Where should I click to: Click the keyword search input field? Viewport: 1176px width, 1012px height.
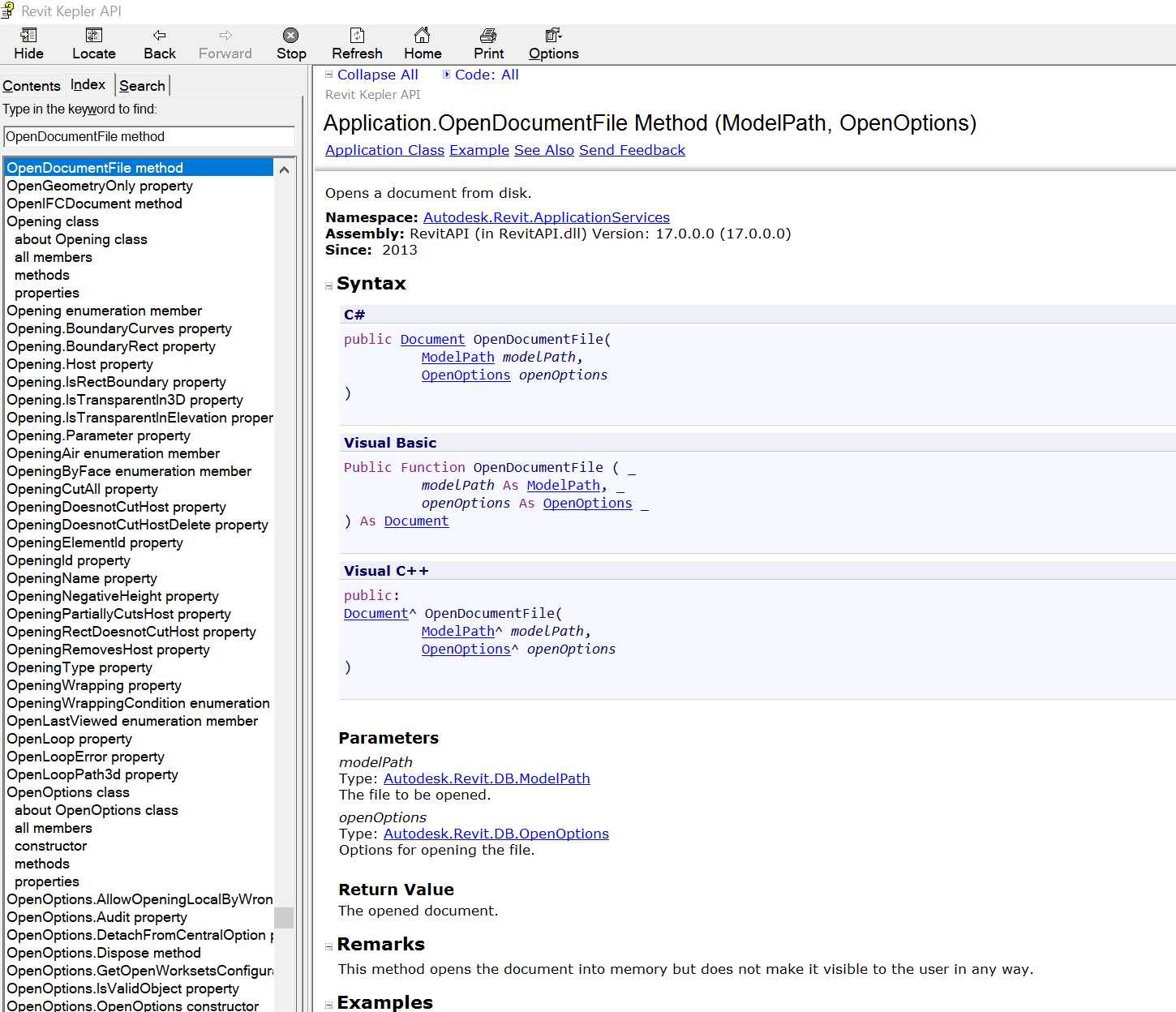click(149, 137)
